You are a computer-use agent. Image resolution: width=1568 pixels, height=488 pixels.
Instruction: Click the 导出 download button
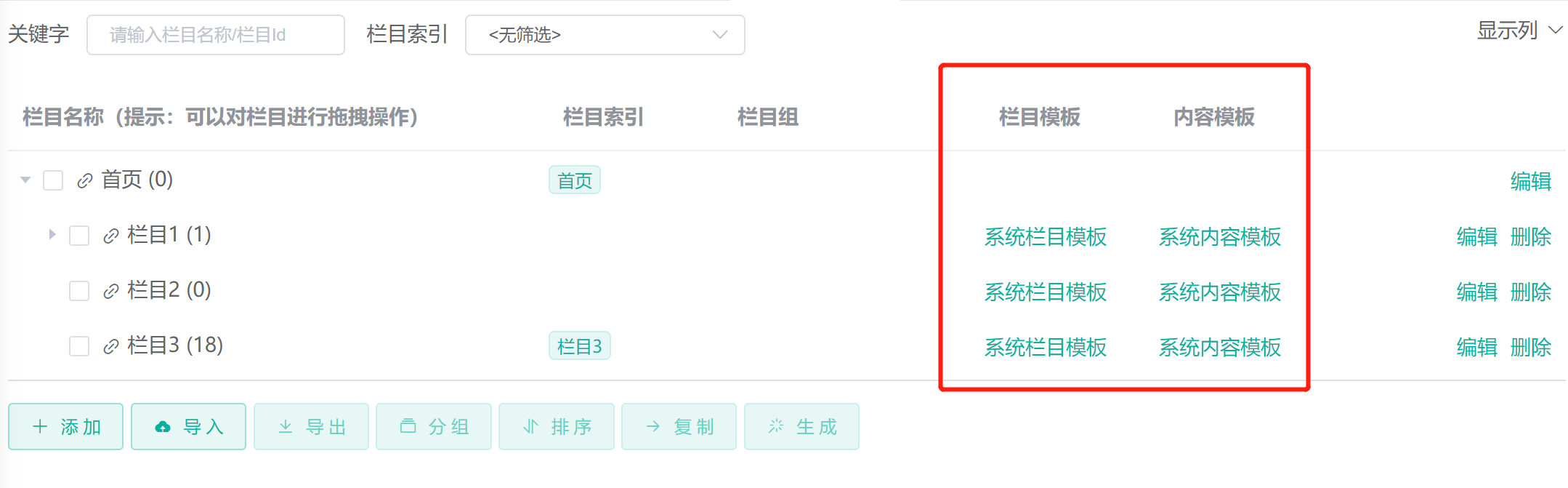coord(311,427)
